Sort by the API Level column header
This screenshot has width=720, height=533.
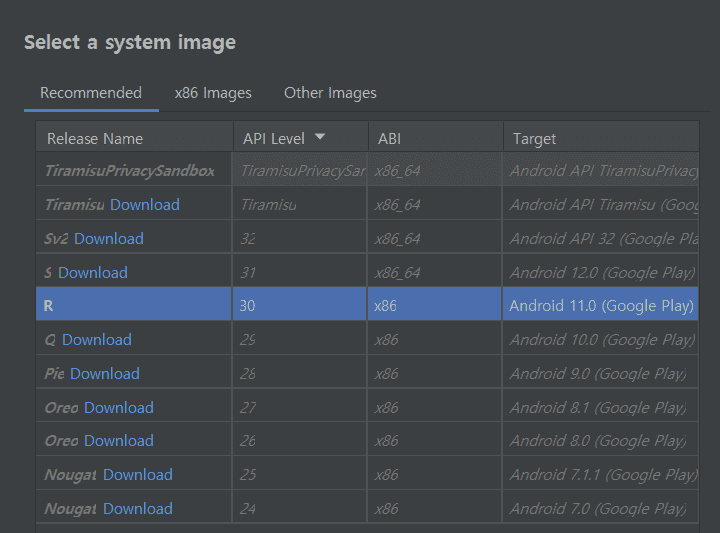click(x=301, y=137)
